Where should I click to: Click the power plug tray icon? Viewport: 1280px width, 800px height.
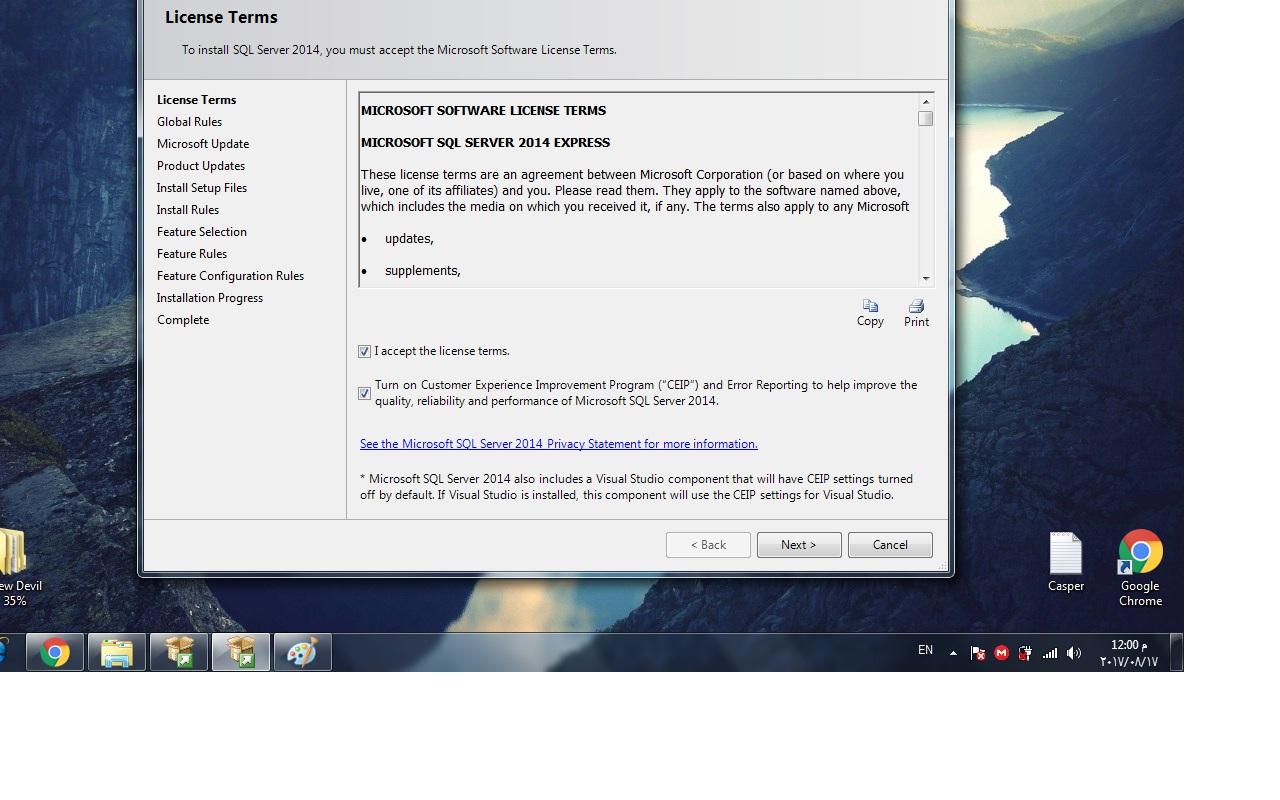[1025, 653]
